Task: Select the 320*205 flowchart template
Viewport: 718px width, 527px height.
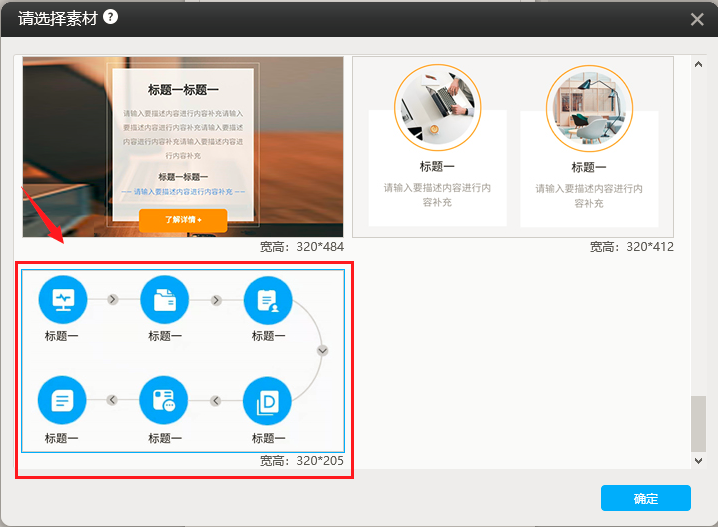Action: coord(183,360)
